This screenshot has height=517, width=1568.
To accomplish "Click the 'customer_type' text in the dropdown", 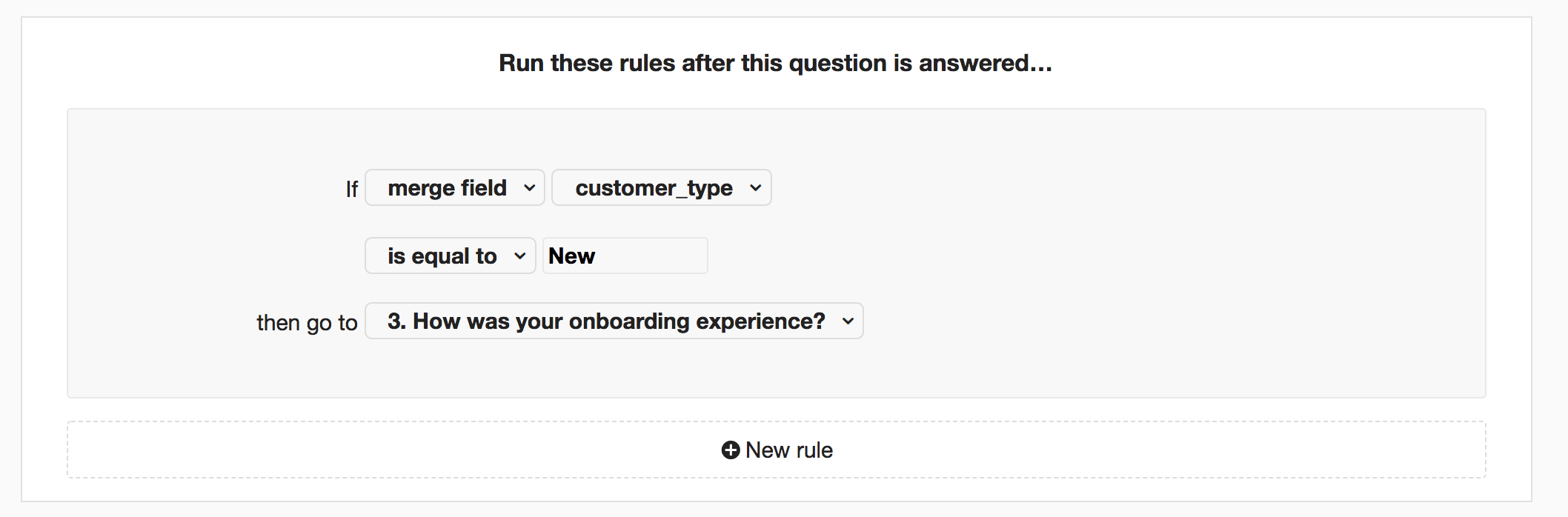I will [654, 188].
